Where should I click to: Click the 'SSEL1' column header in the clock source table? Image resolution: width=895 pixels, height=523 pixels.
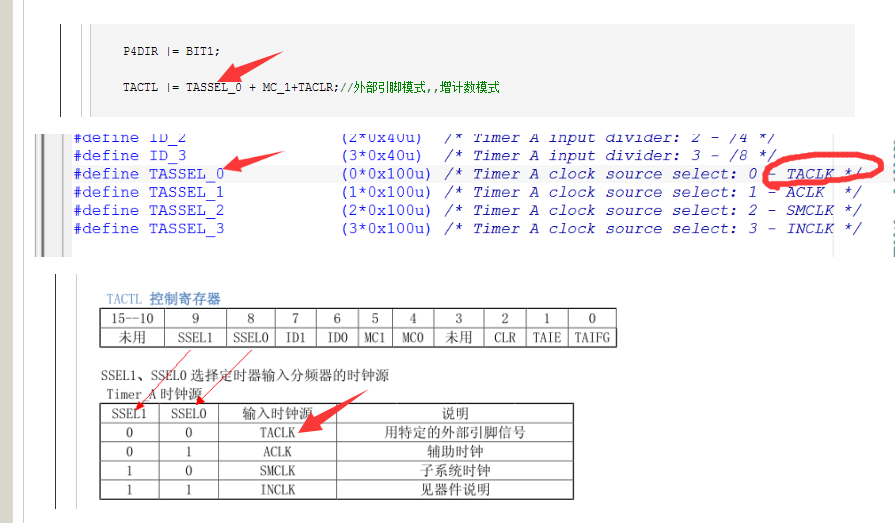[129, 413]
